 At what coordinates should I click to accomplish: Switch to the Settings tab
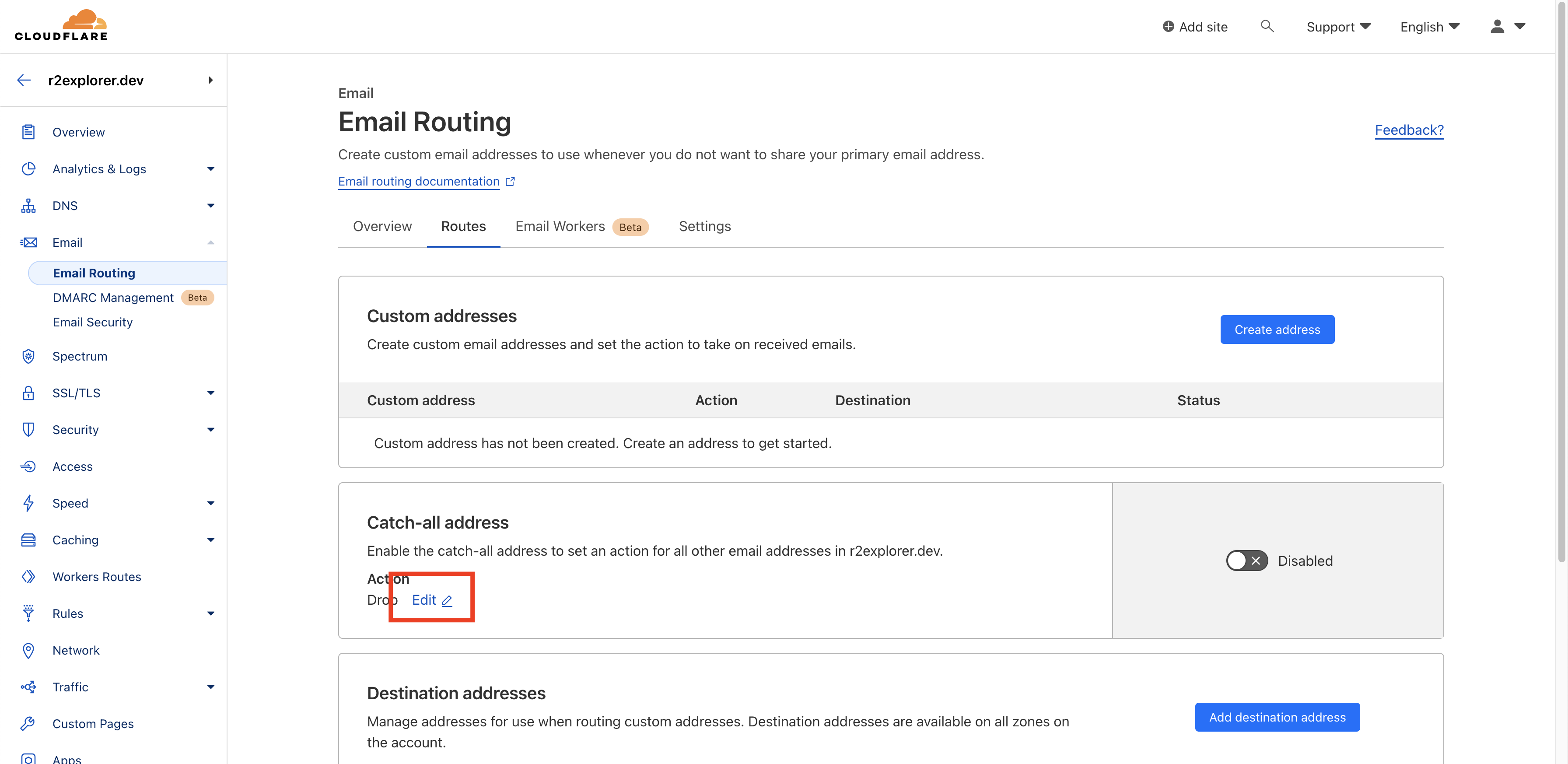[705, 227]
